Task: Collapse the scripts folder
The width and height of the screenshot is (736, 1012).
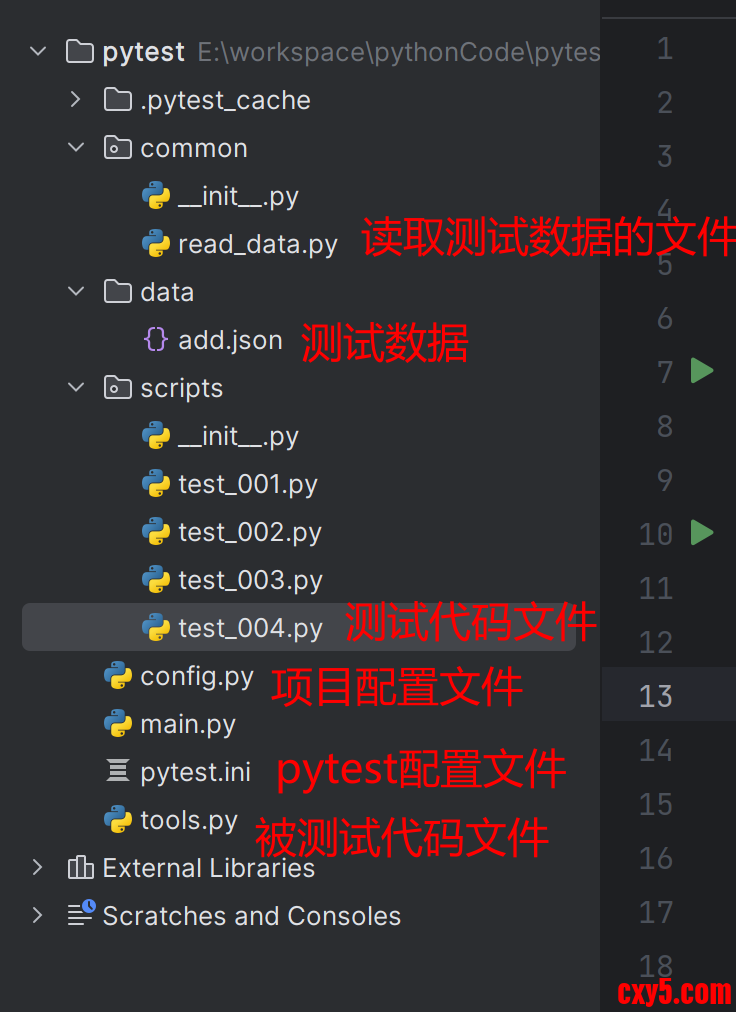Action: click(x=76, y=387)
